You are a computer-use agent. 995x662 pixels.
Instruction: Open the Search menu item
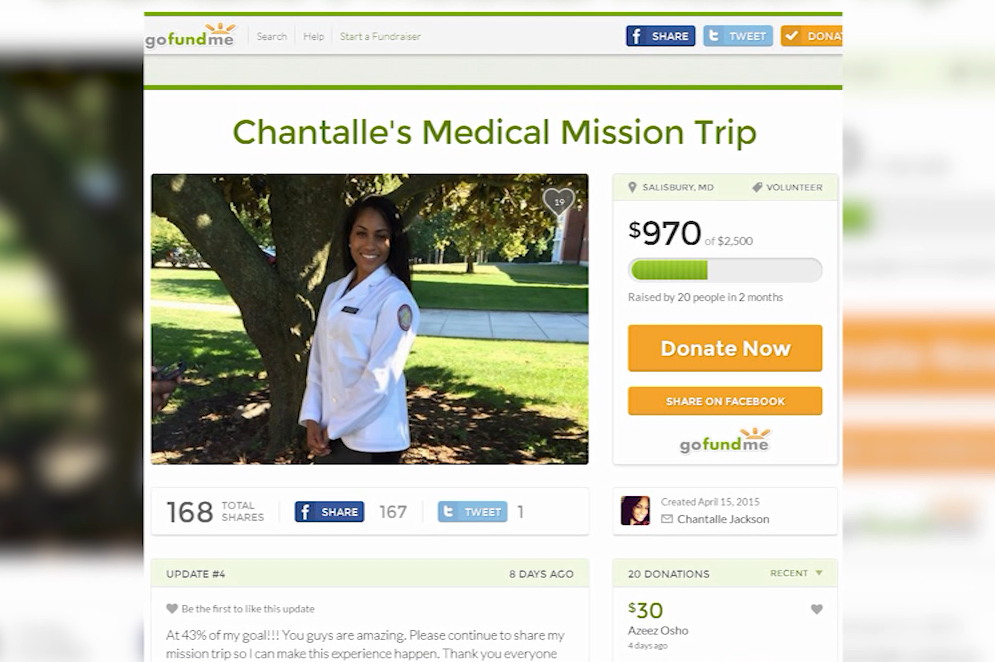(x=272, y=36)
